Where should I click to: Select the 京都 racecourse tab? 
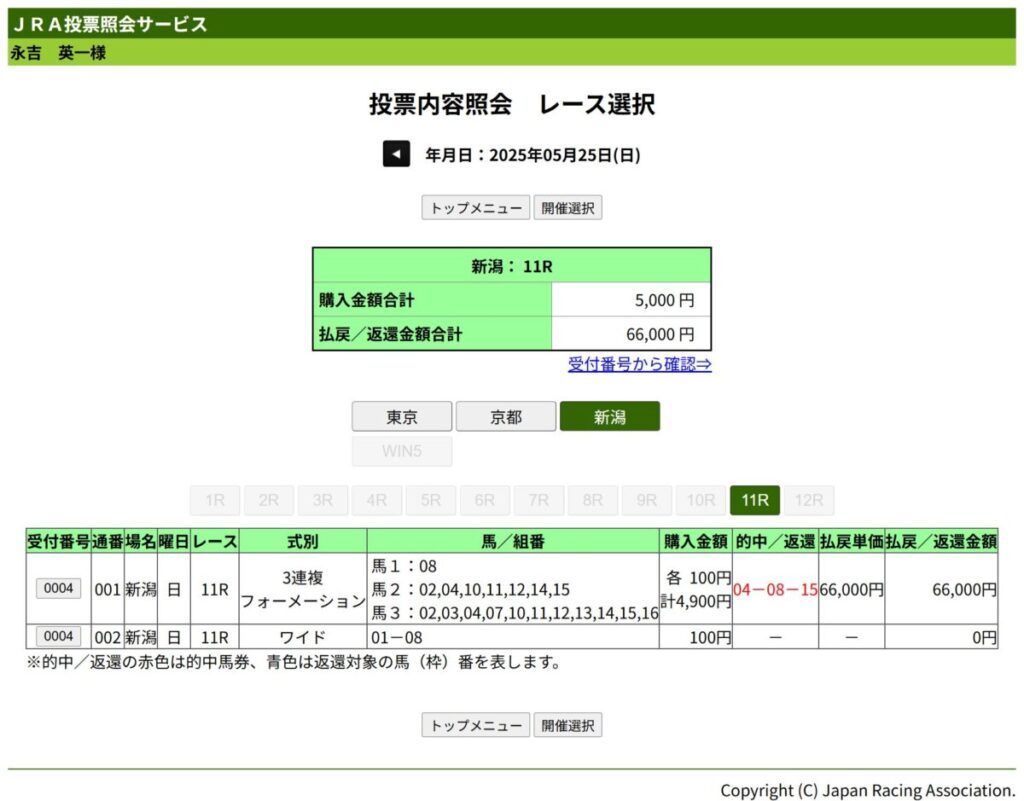pos(506,417)
